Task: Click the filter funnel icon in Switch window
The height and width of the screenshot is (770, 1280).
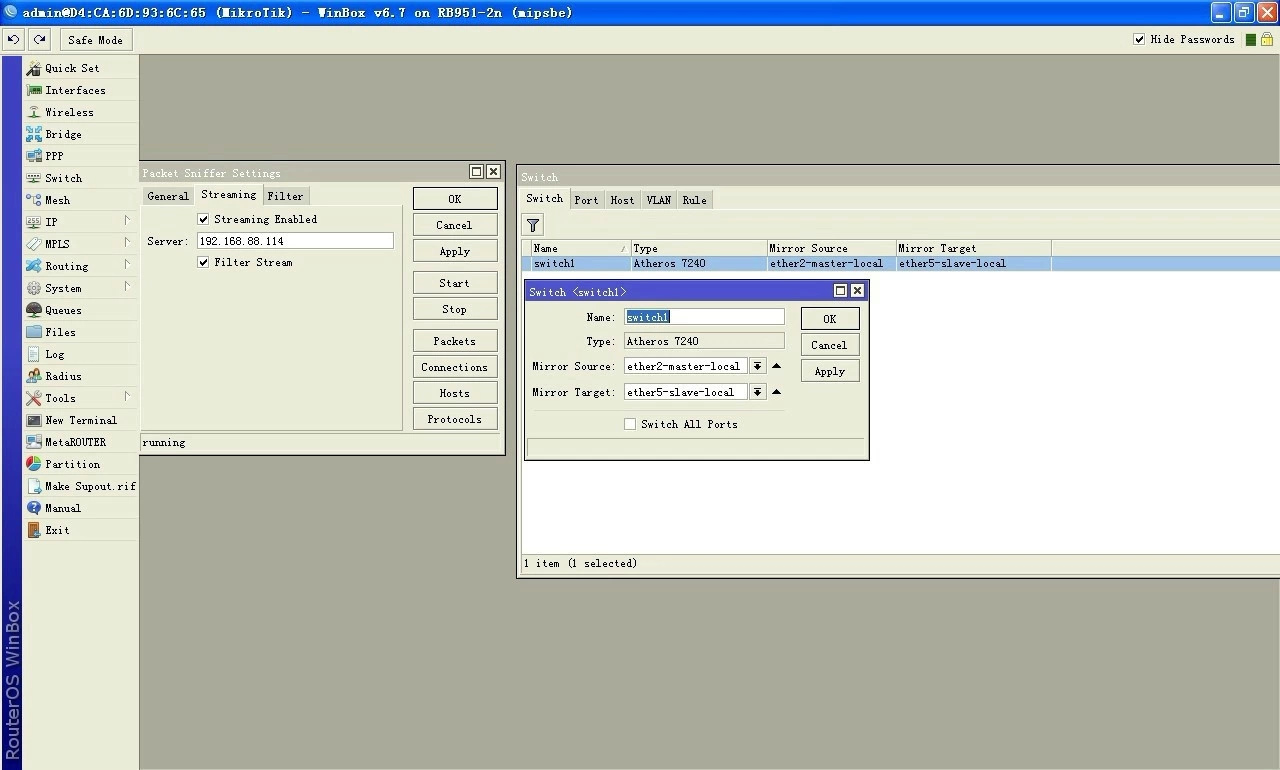Action: point(533,226)
